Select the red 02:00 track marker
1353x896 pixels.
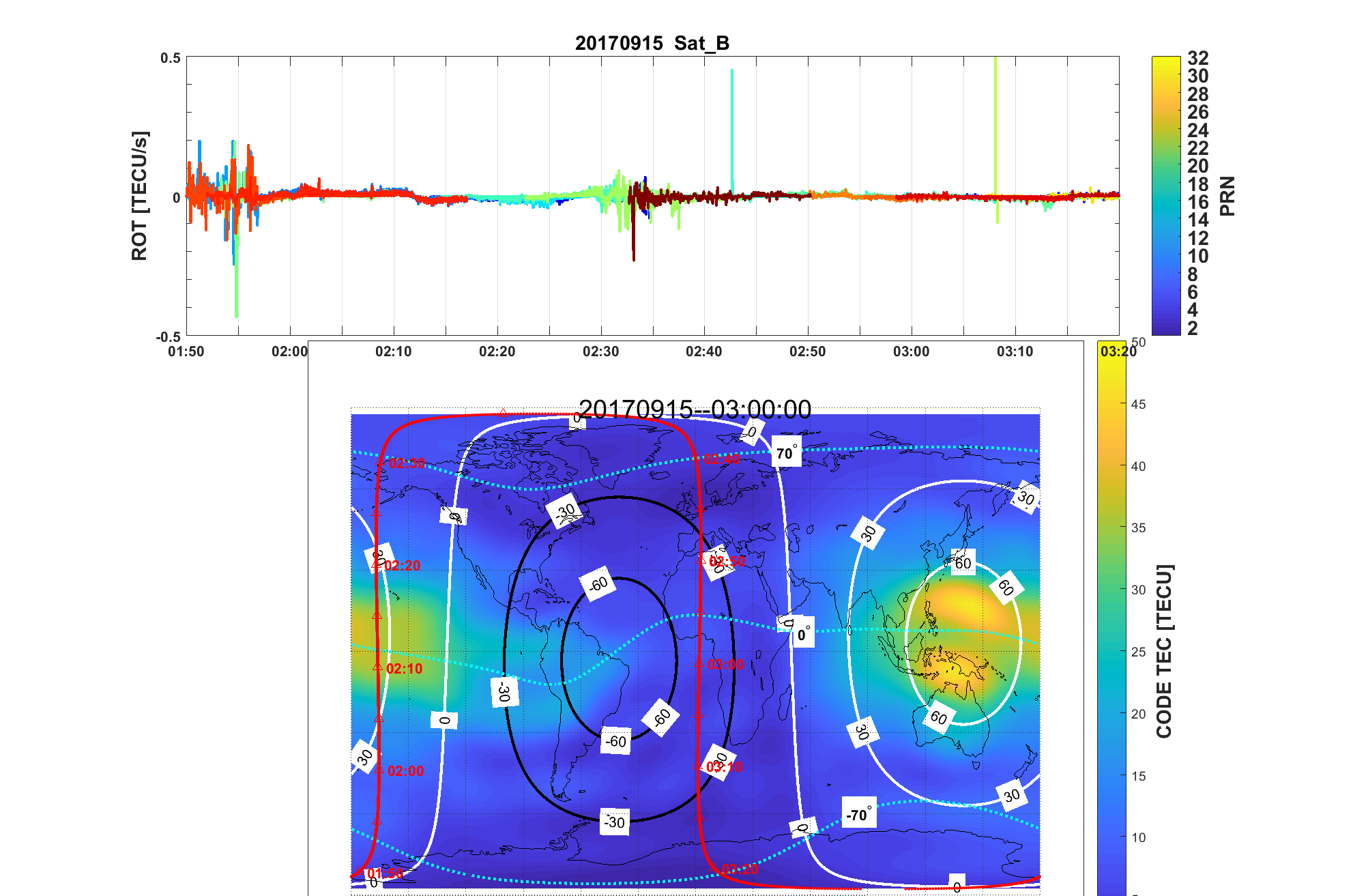379,770
